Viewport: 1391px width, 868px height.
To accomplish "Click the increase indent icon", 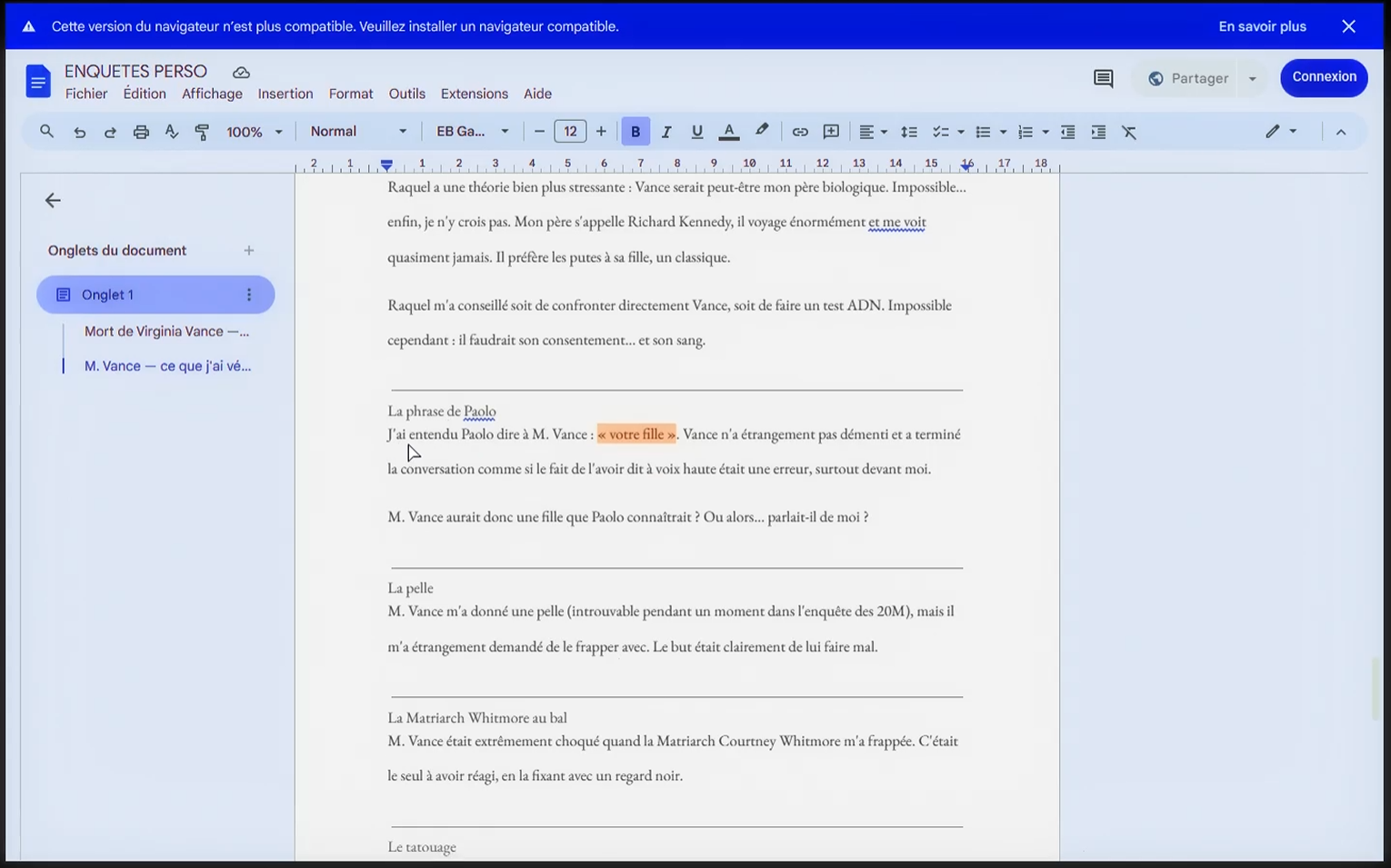I will pos(1098,132).
